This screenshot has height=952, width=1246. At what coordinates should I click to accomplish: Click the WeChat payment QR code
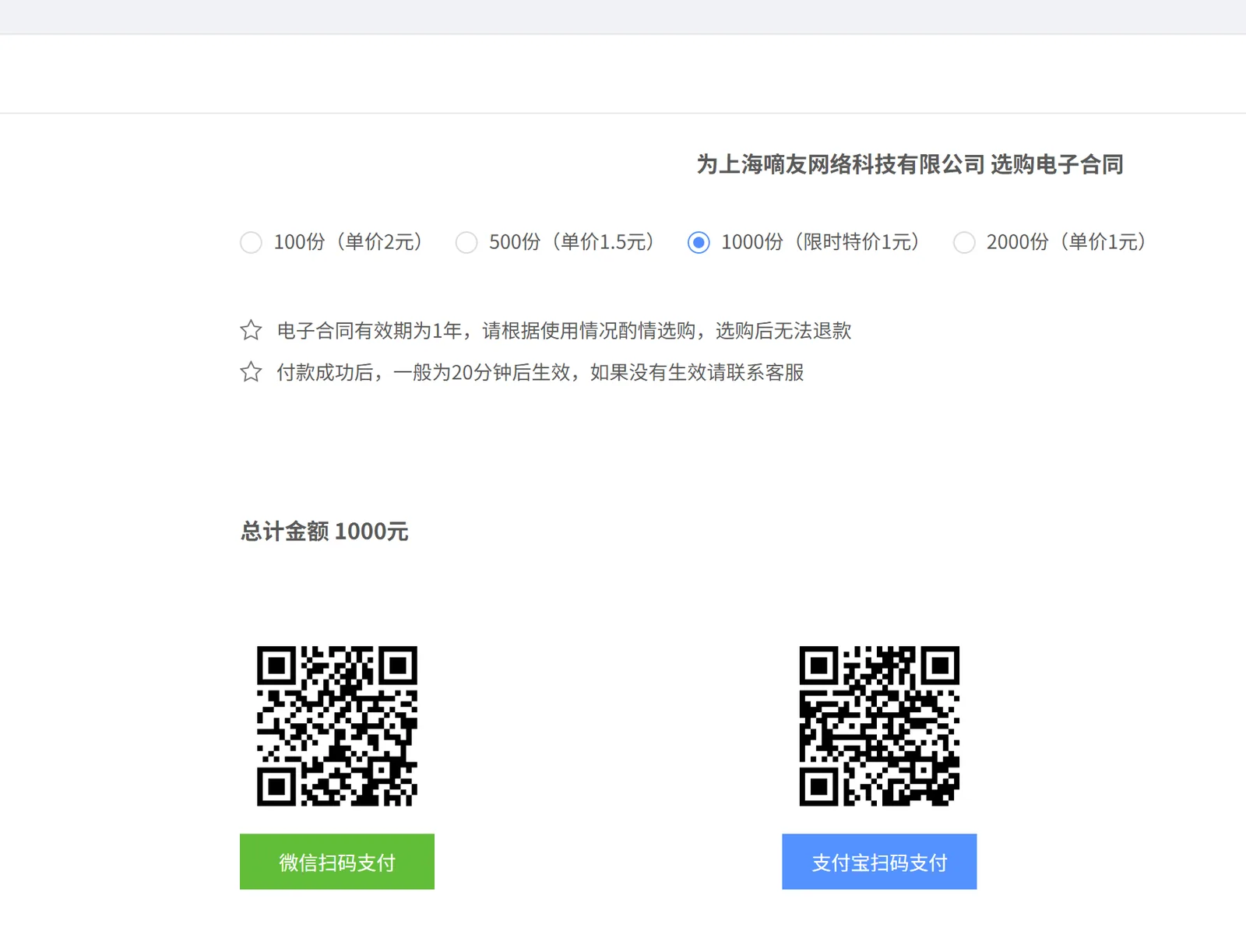337,725
